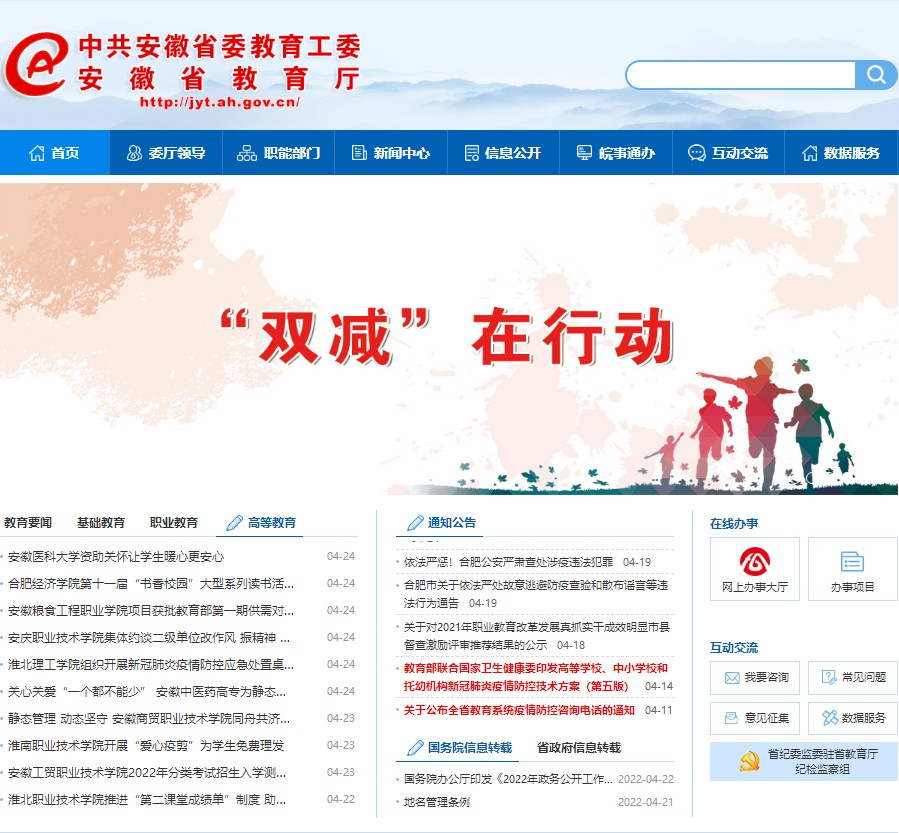Click the 在线办事 section heading
Image resolution: width=899 pixels, height=833 pixels.
coord(734,523)
